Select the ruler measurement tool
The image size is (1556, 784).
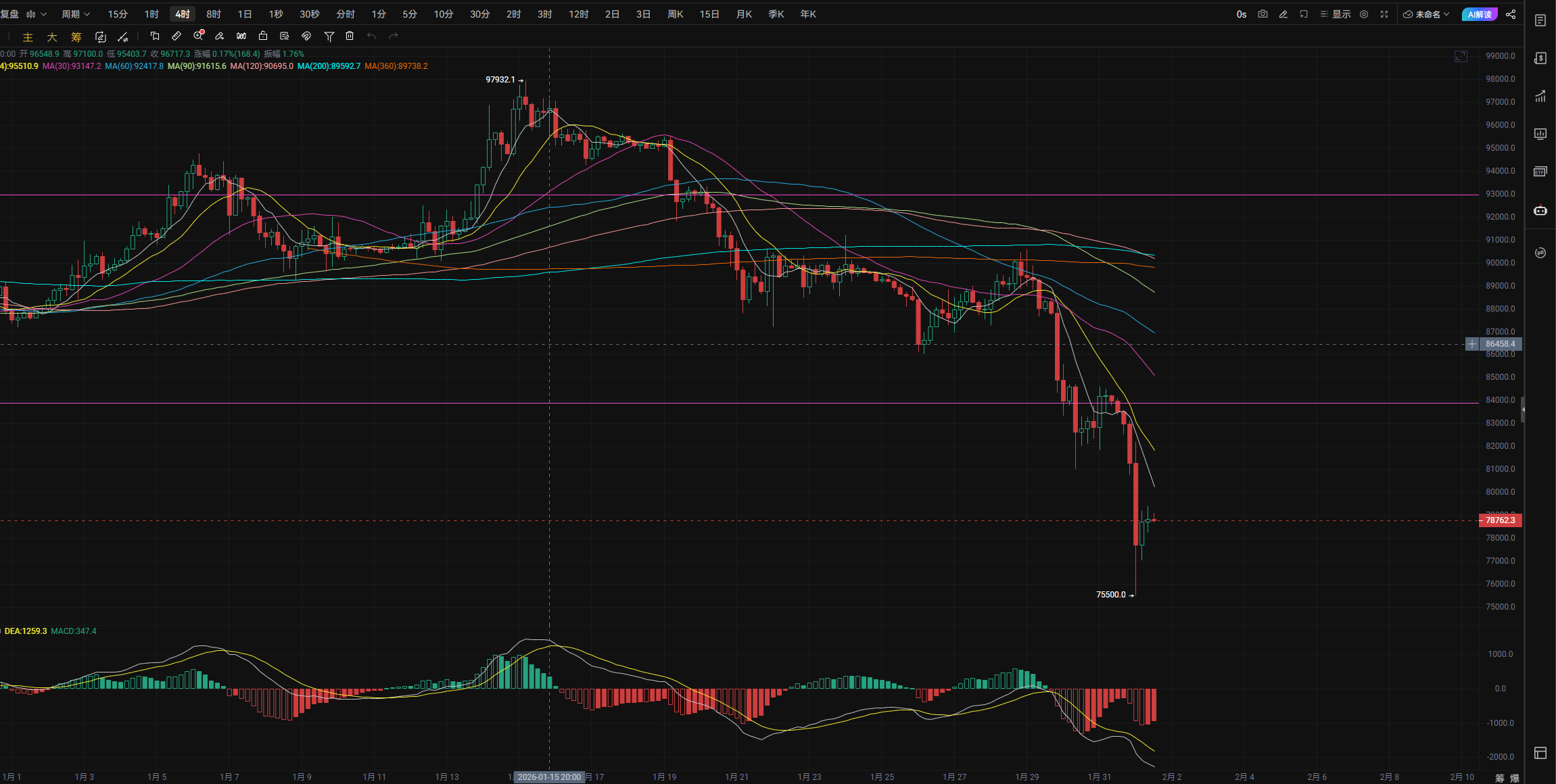(x=176, y=36)
